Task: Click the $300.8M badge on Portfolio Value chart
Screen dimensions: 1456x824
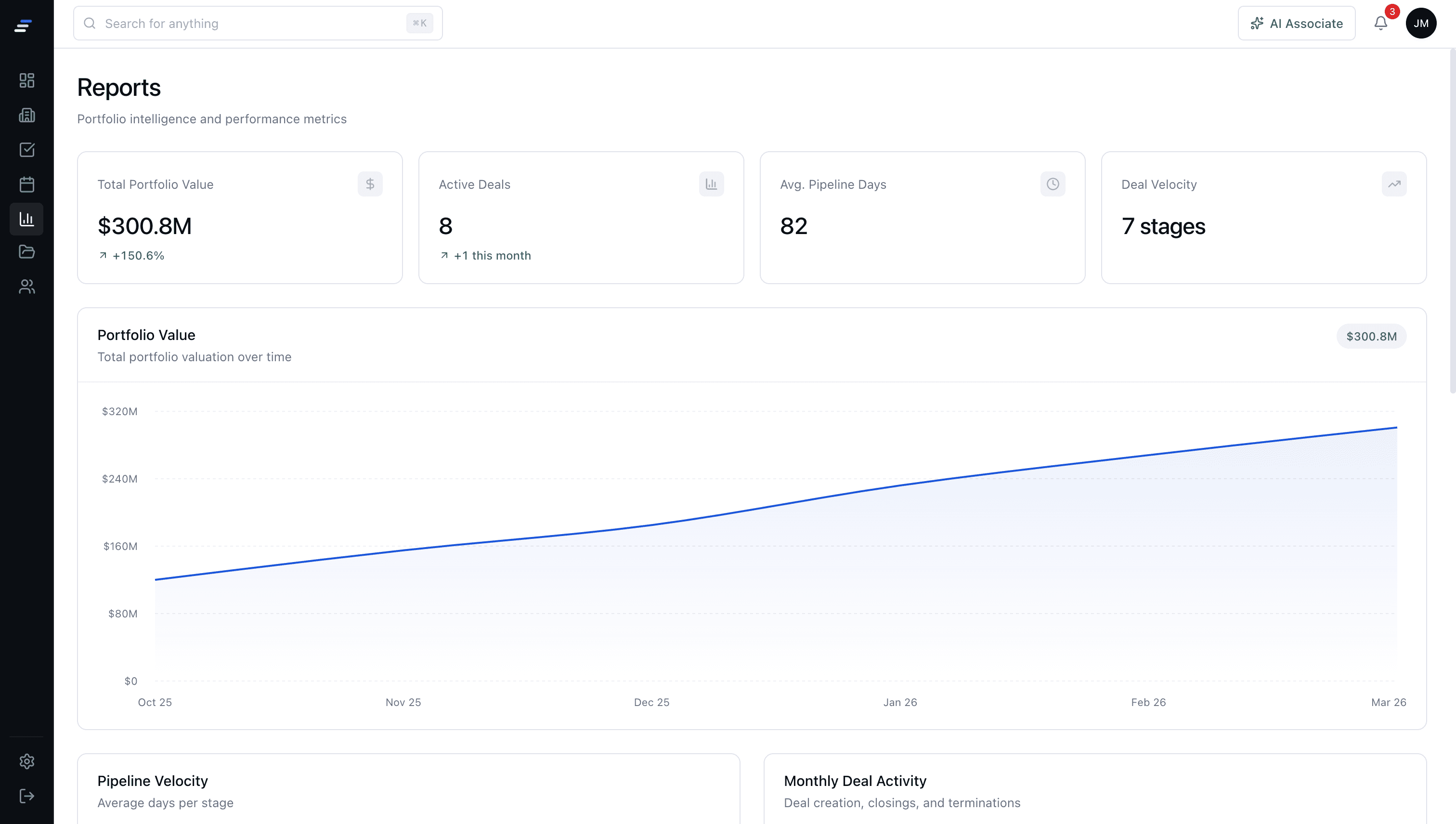Action: coord(1371,336)
